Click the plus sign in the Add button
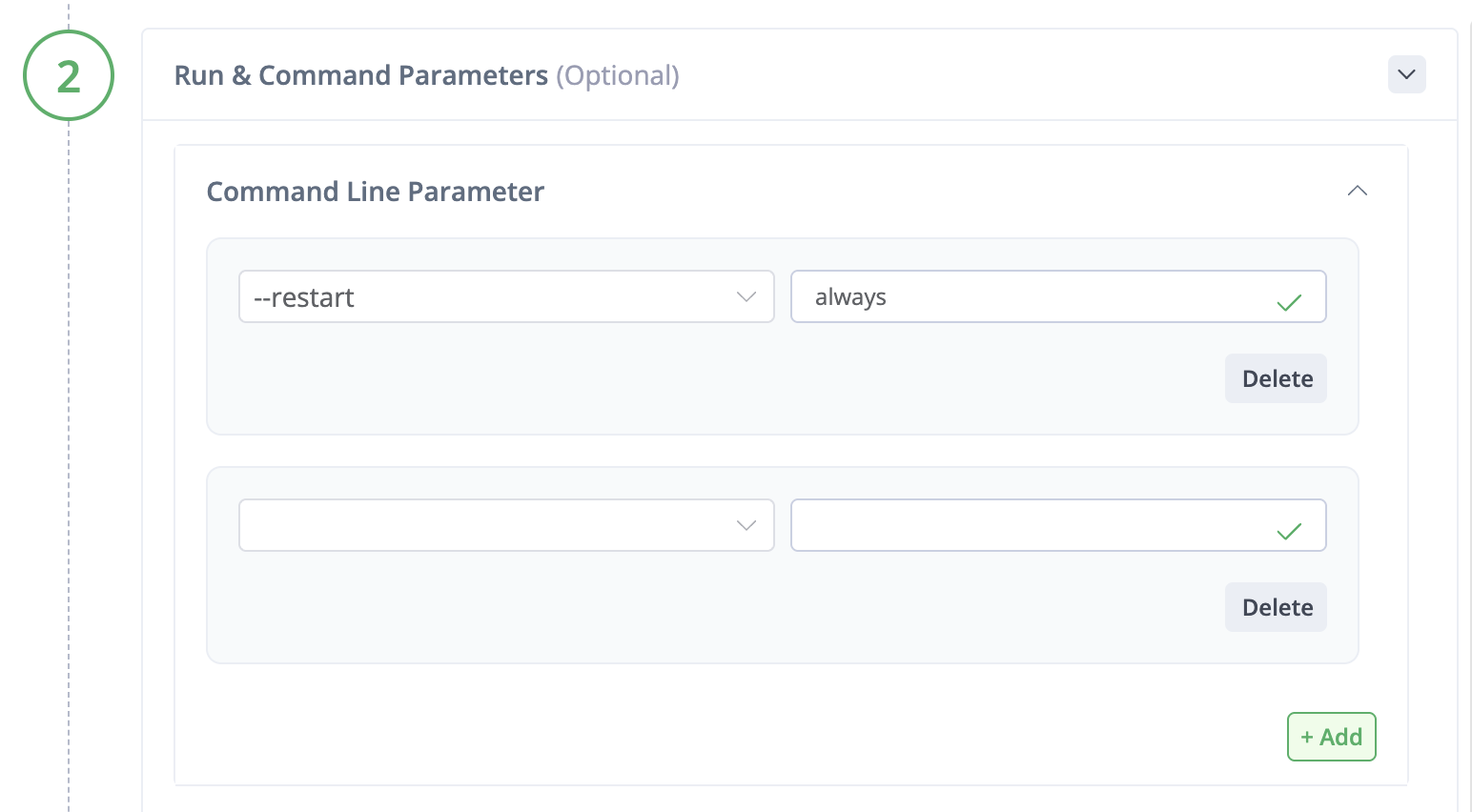This screenshot has height=812, width=1472. click(x=1307, y=737)
